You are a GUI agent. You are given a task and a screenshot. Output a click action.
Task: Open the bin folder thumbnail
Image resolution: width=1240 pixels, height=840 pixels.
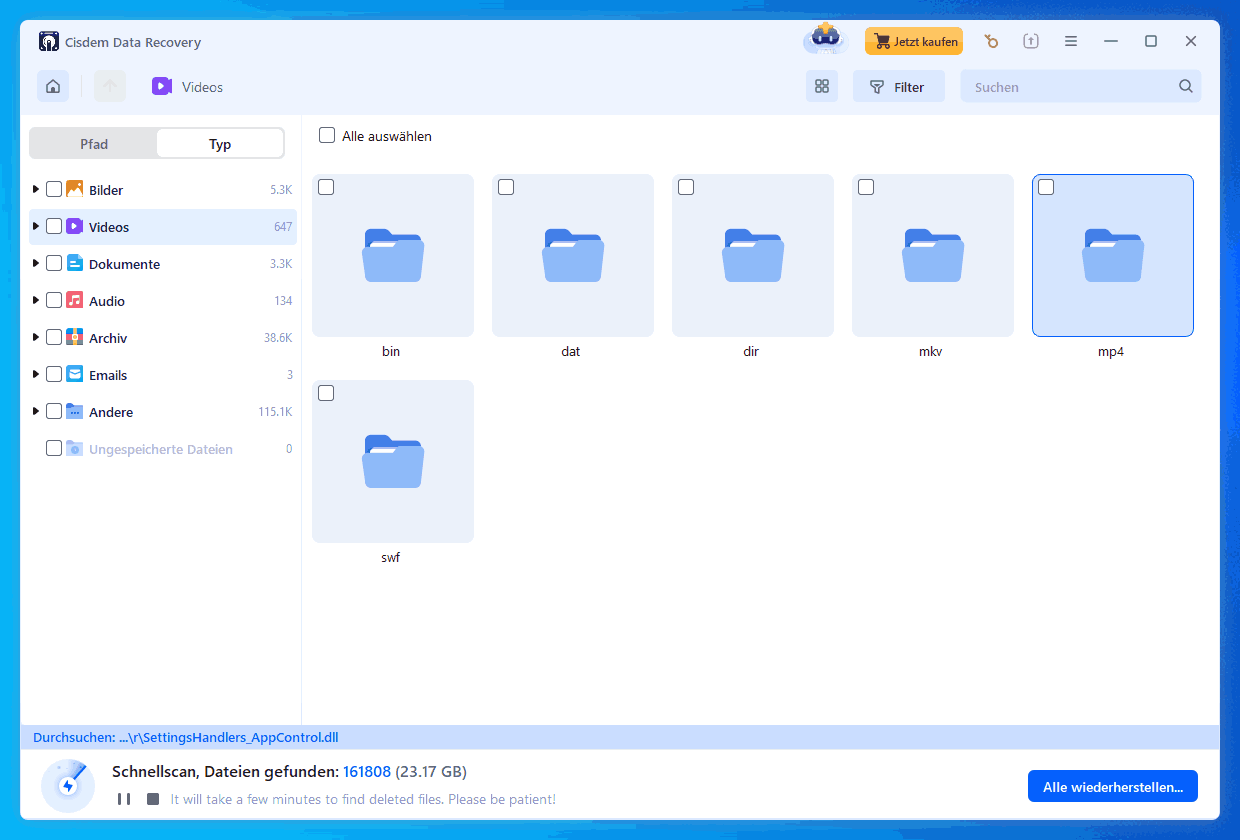pos(393,255)
